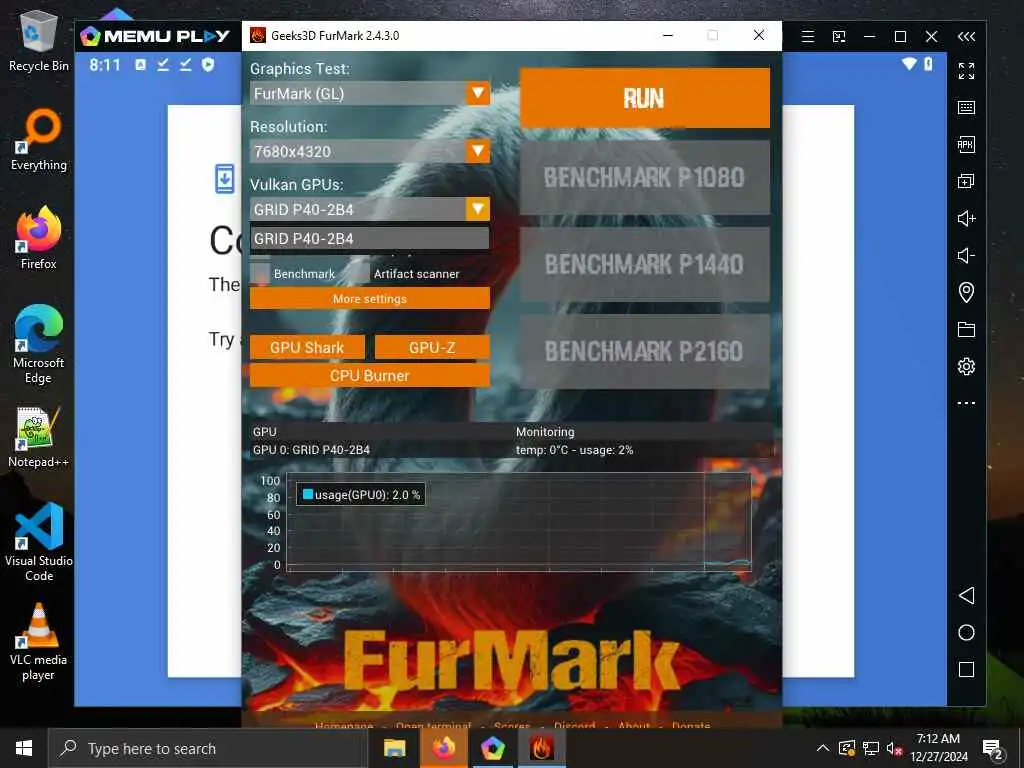This screenshot has height=768, width=1024.
Task: Click the shield icon in Android status bar
Action: click(x=208, y=64)
